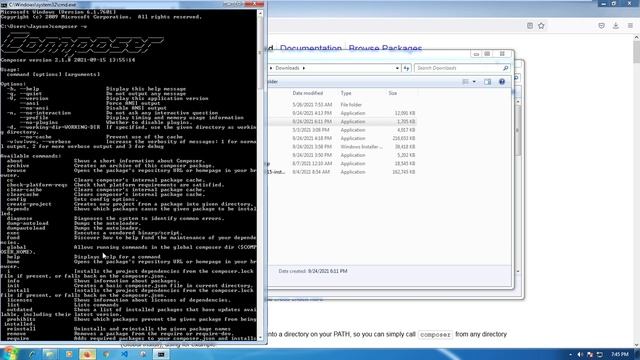Sort files by Date modified column
The height and width of the screenshot is (360, 640).
click(308, 93)
